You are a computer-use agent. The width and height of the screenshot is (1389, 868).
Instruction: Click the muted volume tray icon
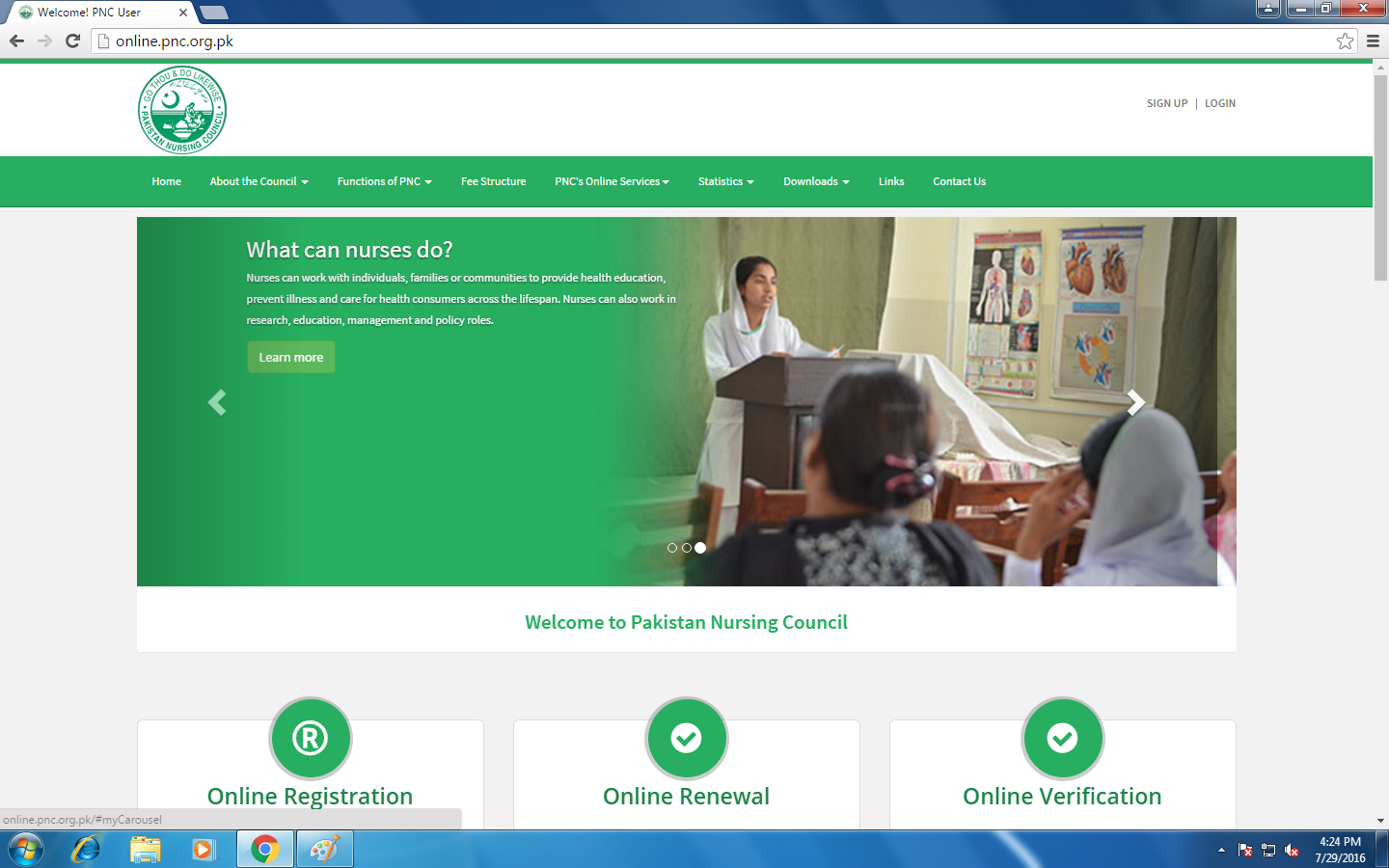(x=1292, y=850)
